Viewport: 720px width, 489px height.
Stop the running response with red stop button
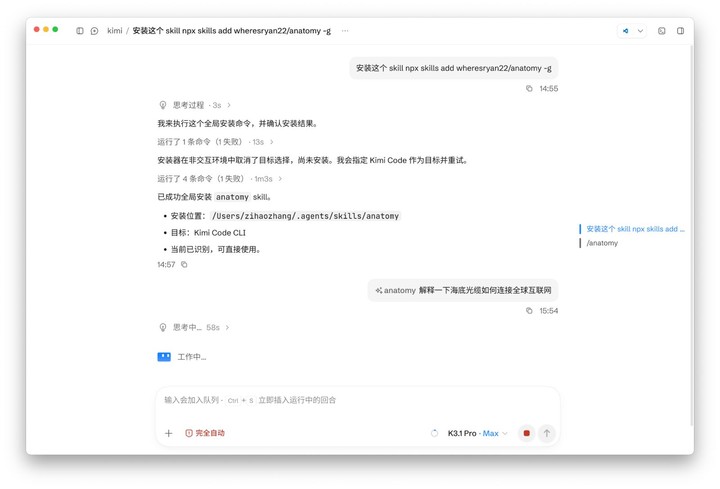(x=527, y=433)
